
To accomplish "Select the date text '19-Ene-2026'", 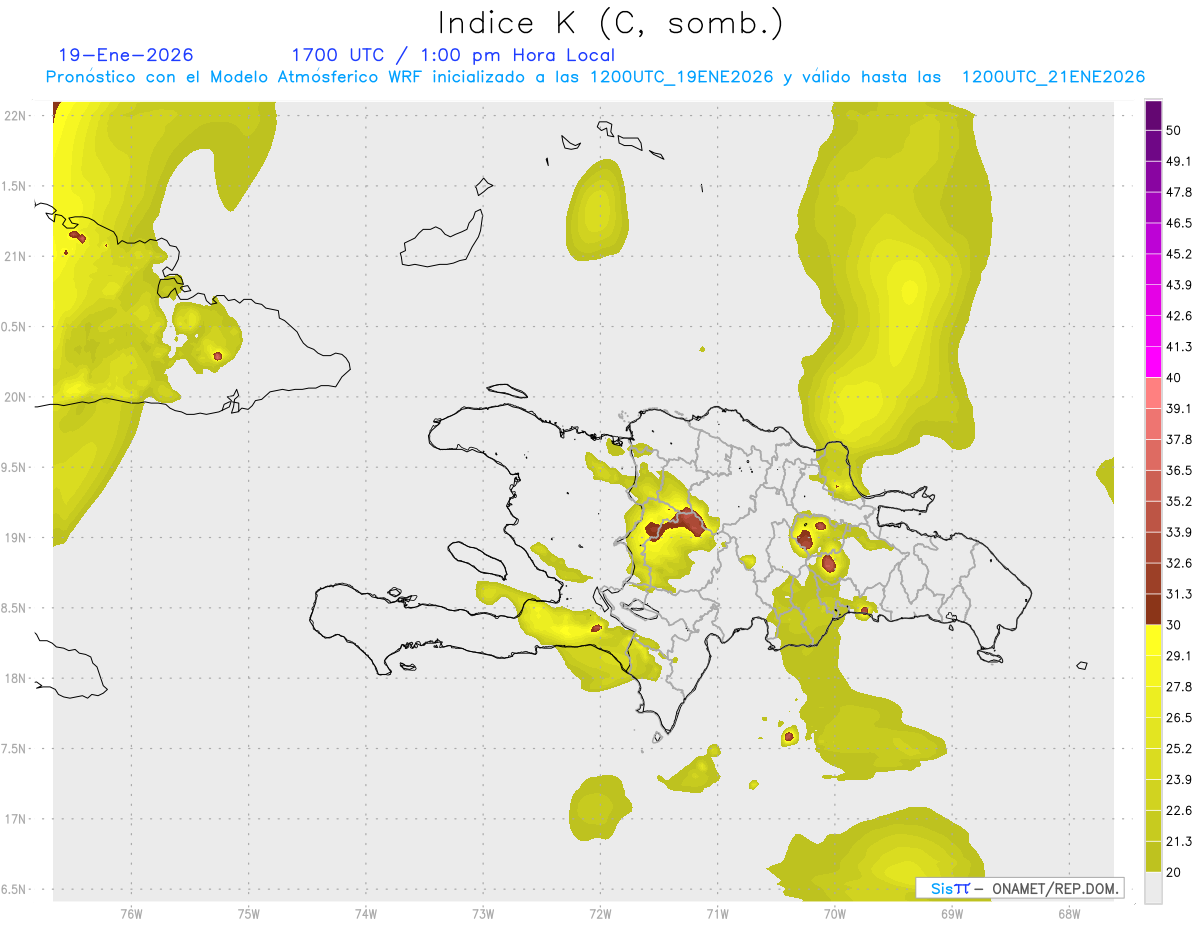I will coord(126,55).
